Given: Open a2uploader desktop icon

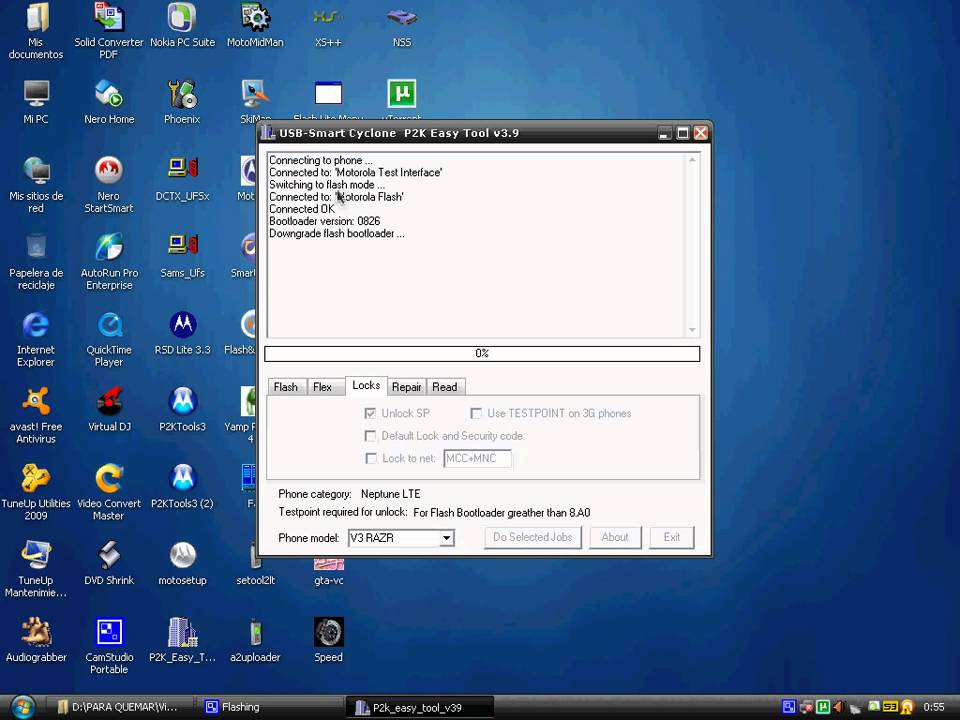Looking at the screenshot, I should click(x=255, y=640).
